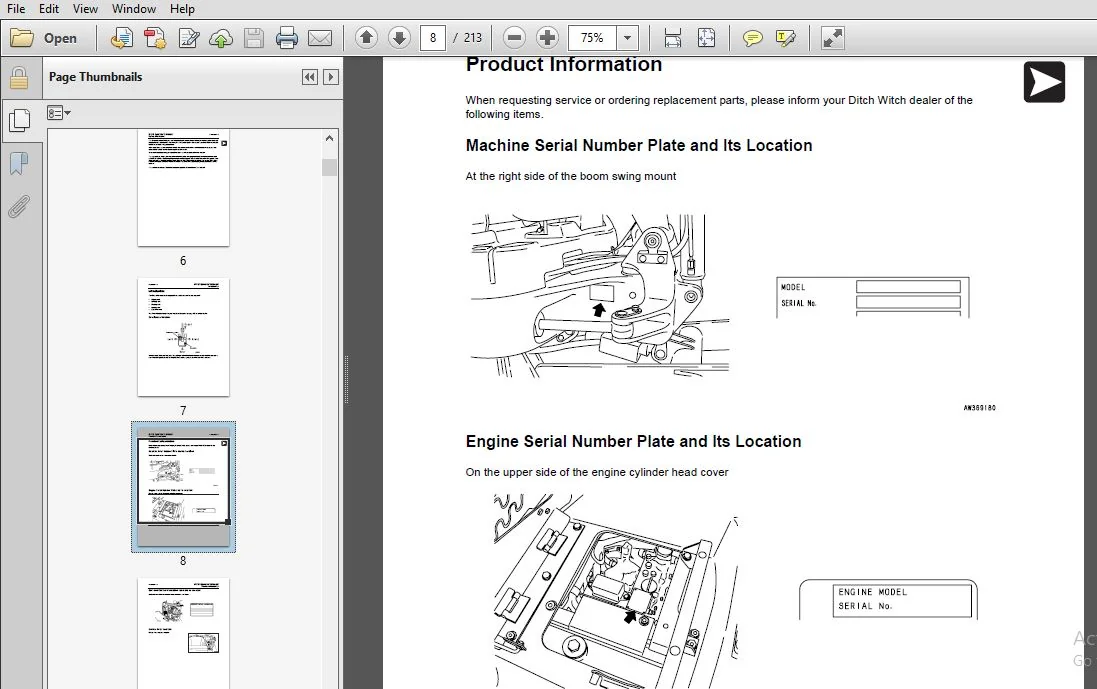Select the highlight text tool

786,38
